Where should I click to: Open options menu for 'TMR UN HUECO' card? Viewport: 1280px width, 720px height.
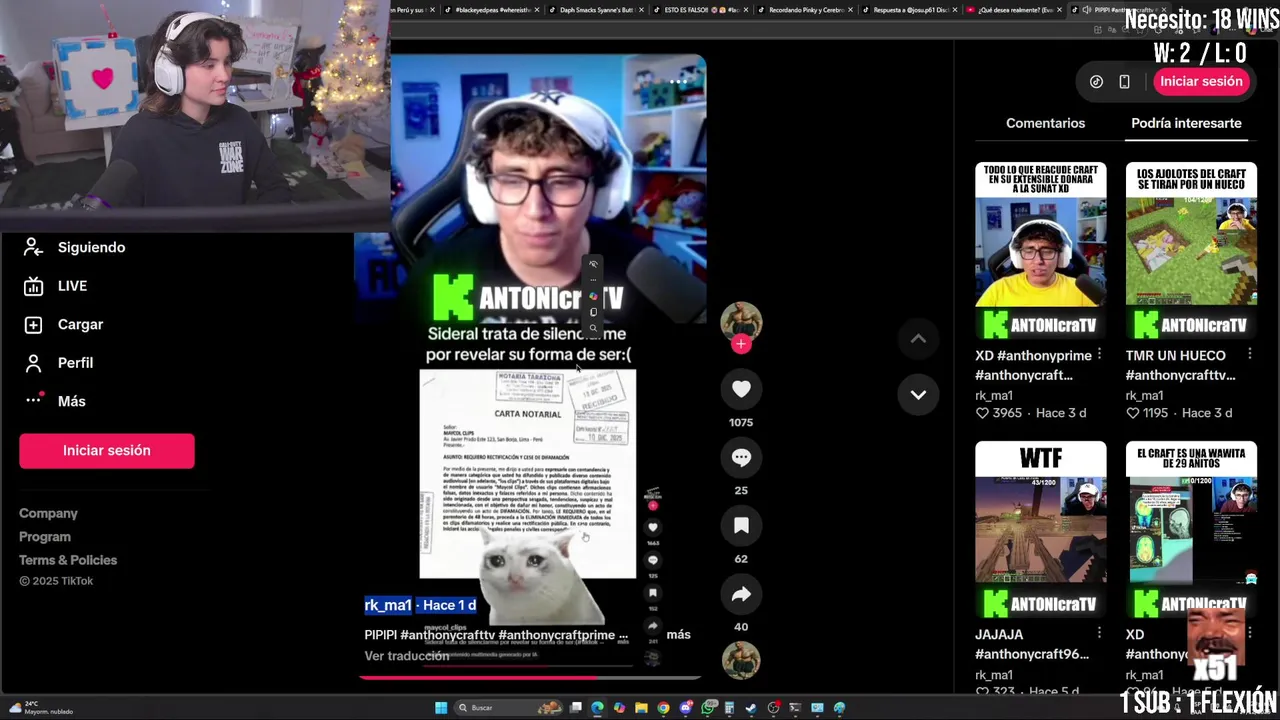pos(1250,354)
